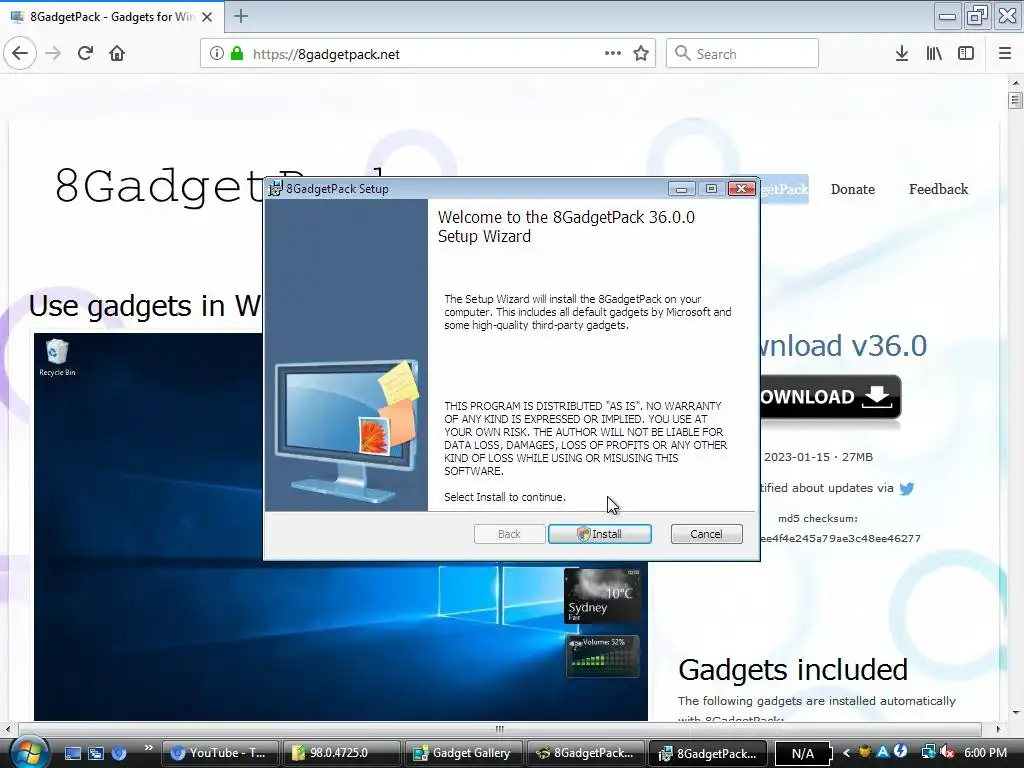1024x768 pixels.
Task: Click the horizontal scrollbar thumb
Action: [500, 729]
